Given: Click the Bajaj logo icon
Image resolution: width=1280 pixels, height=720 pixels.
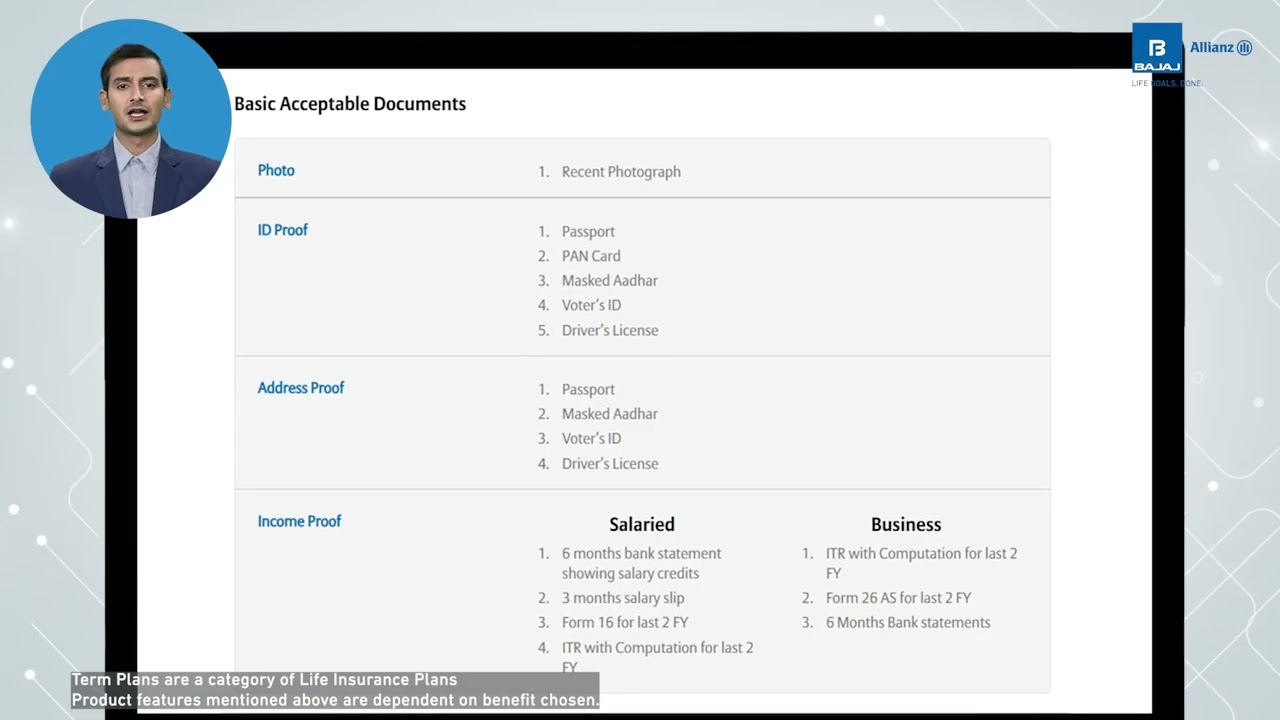Looking at the screenshot, I should coord(1157,48).
